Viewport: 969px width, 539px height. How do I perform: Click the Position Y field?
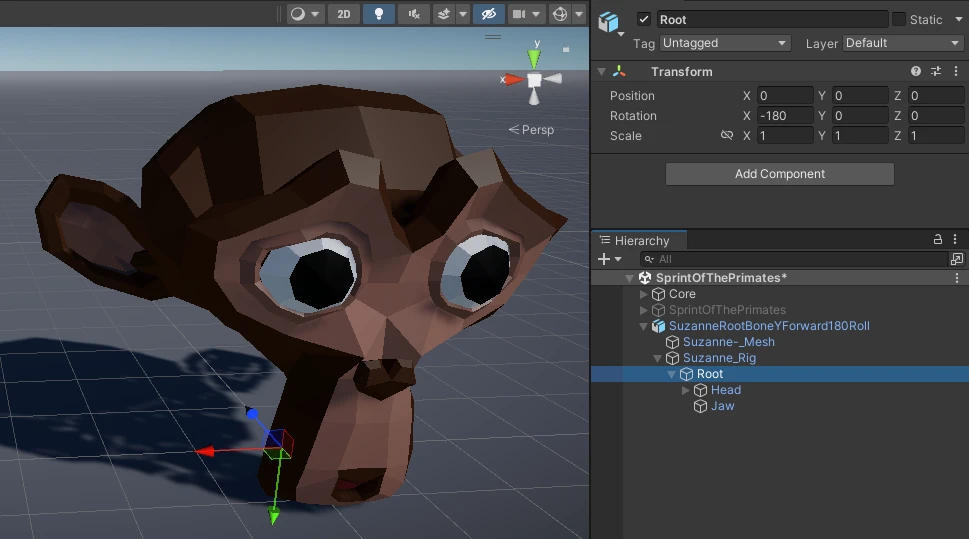[860, 95]
